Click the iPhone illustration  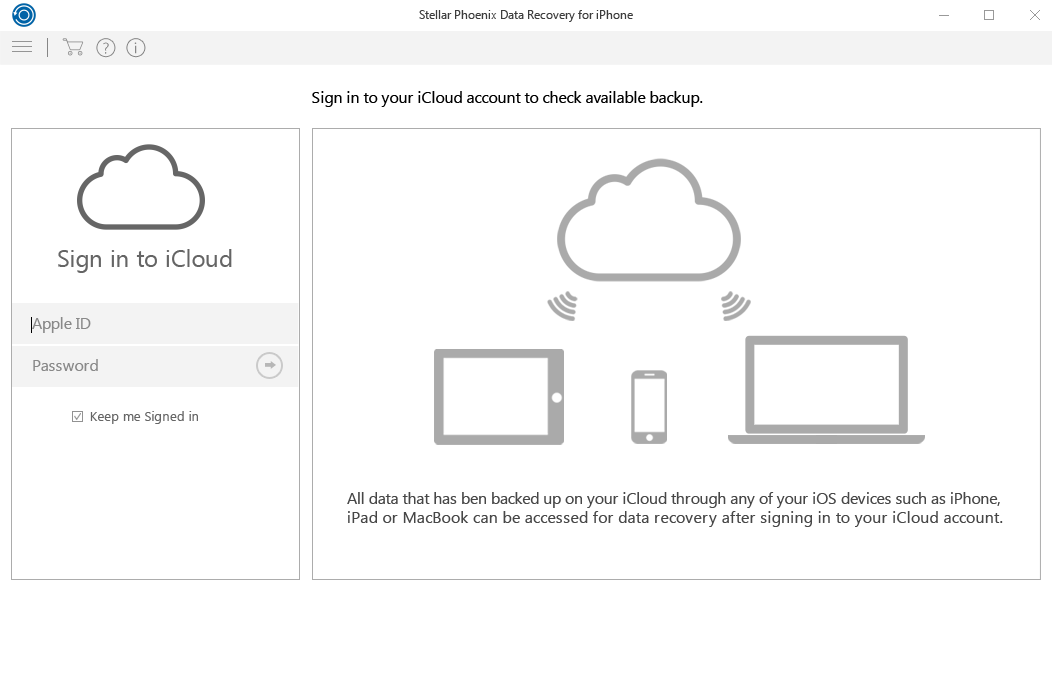[649, 407]
